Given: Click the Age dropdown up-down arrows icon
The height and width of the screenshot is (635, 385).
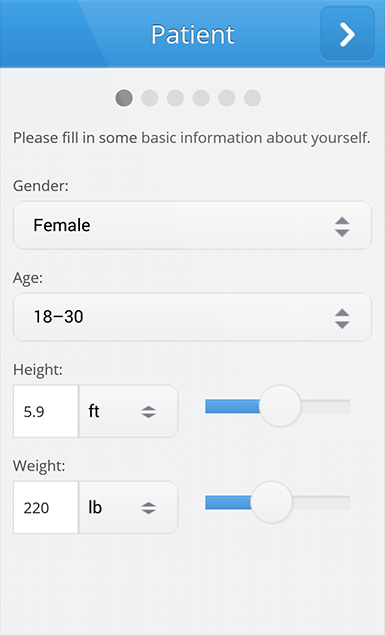Looking at the screenshot, I should (x=342, y=318).
